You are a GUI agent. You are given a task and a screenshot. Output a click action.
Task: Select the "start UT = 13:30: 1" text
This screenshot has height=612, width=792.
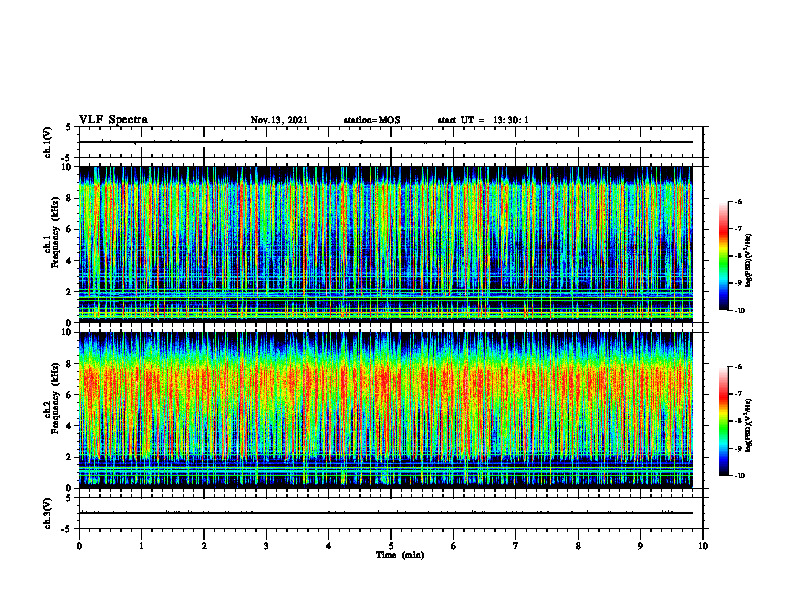pos(483,120)
